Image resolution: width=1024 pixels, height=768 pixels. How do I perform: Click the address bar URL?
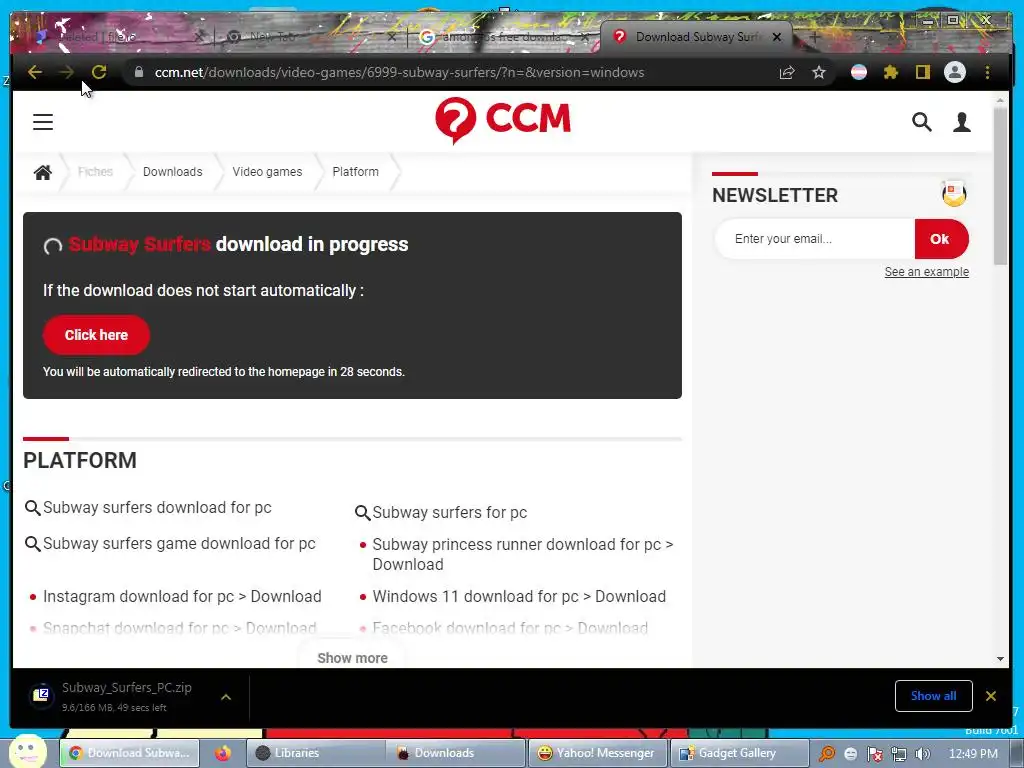[x=399, y=72]
